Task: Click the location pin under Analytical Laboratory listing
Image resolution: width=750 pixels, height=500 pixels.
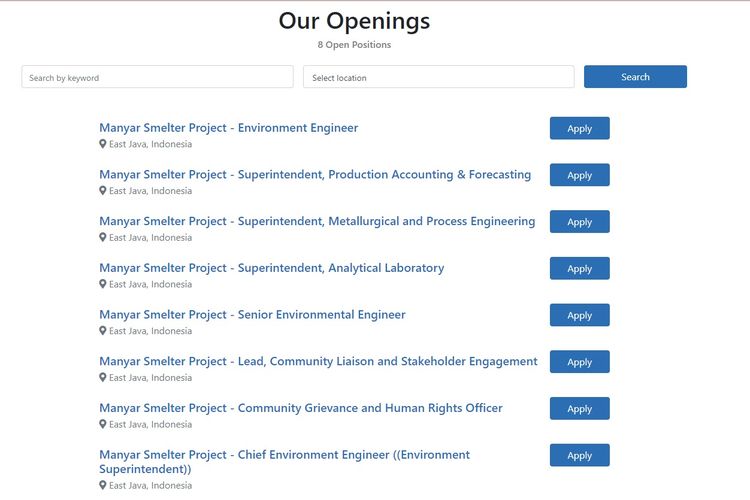Action: (102, 284)
